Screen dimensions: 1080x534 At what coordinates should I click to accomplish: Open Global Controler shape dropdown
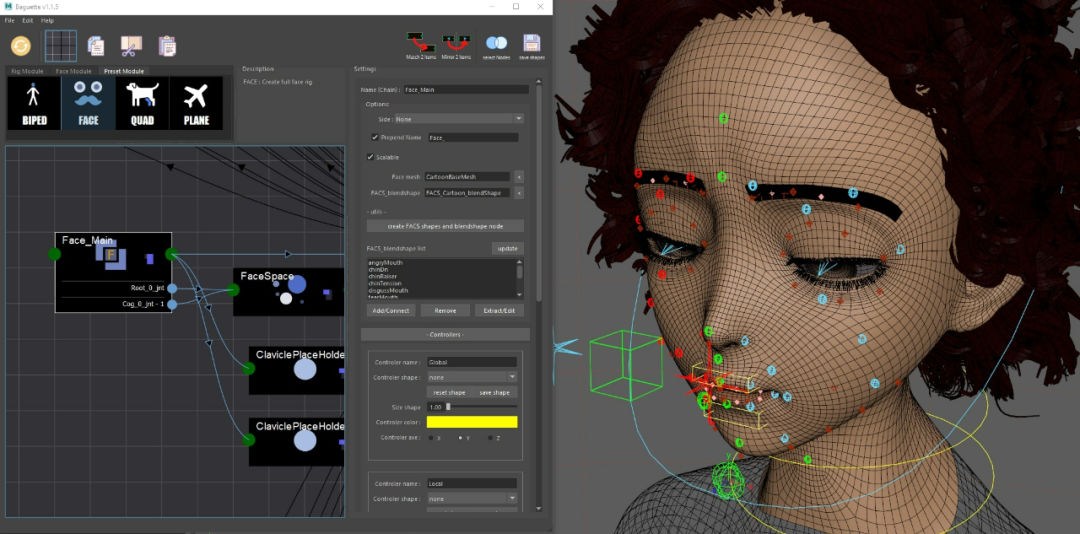[x=471, y=377]
